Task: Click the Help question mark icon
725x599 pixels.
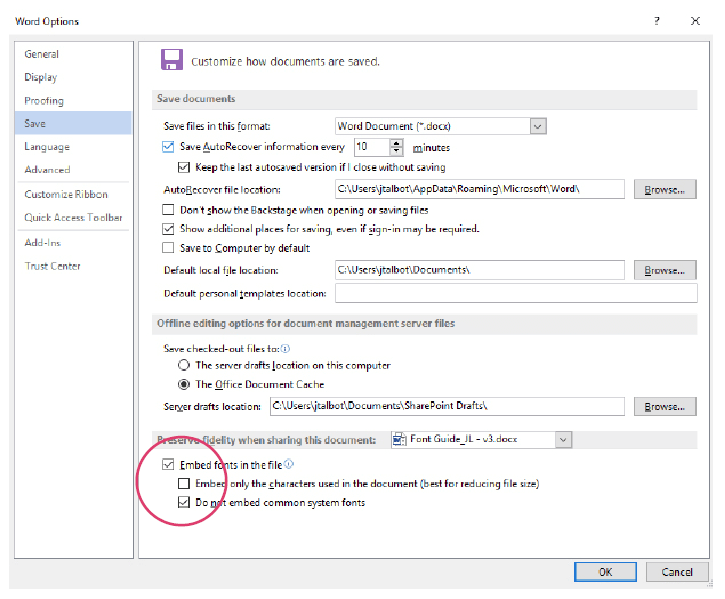Action: click(x=657, y=21)
